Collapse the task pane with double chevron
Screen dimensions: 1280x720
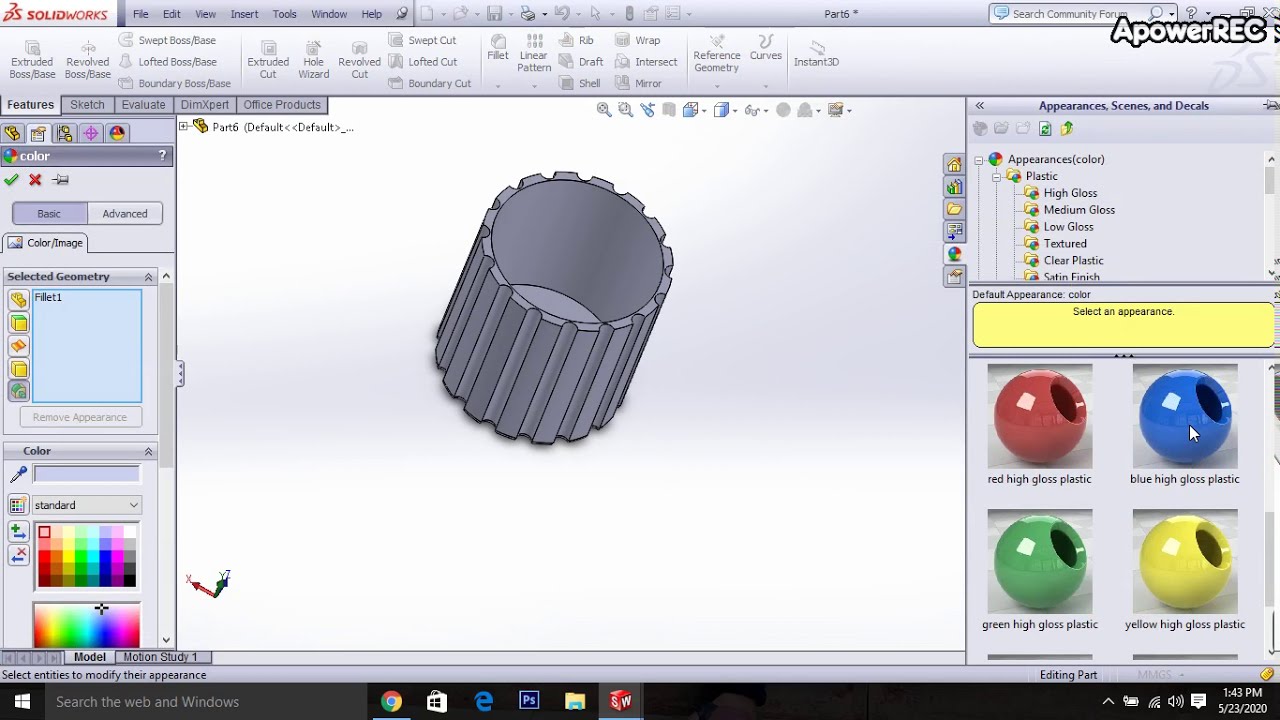point(980,106)
